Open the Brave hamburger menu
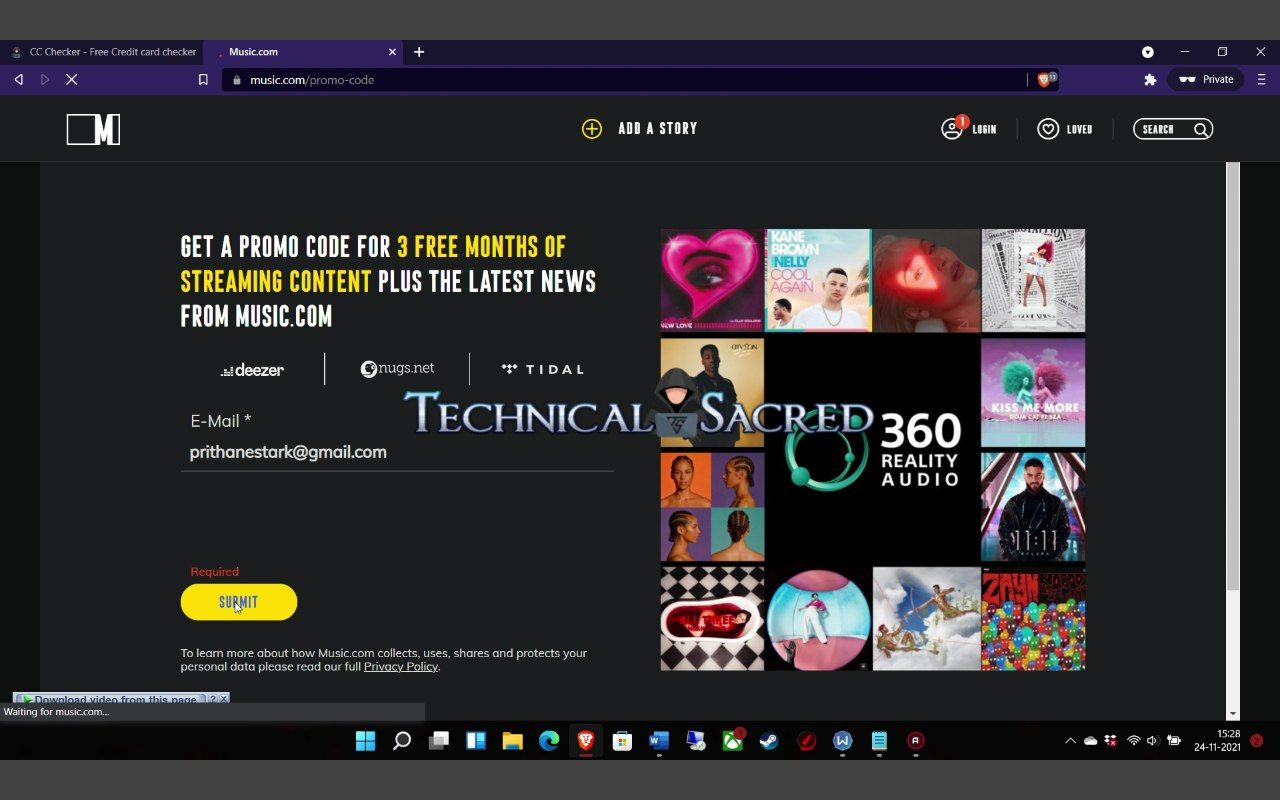The image size is (1280, 800). [x=1261, y=79]
